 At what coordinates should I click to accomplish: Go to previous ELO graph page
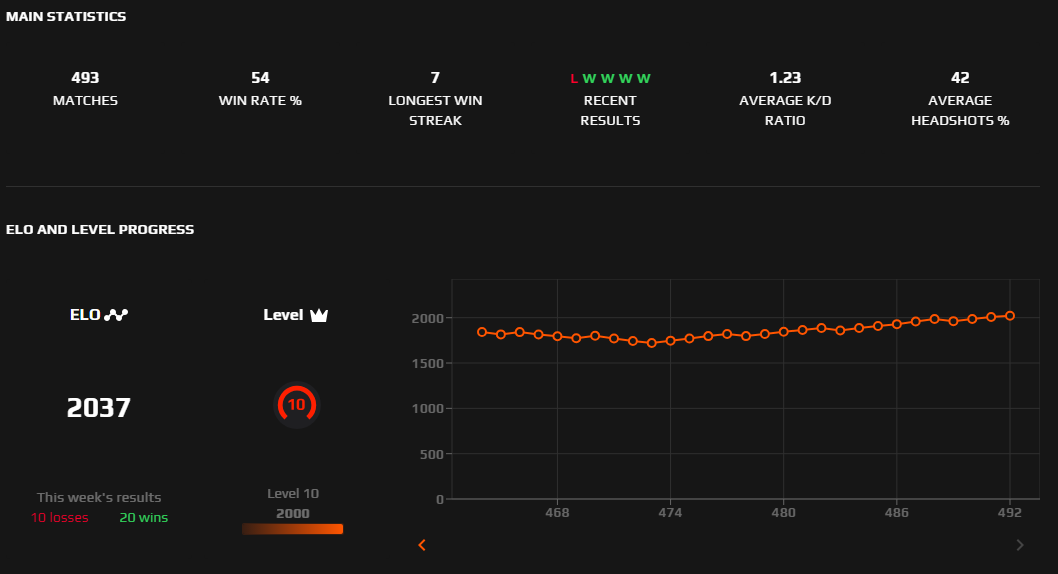[422, 545]
